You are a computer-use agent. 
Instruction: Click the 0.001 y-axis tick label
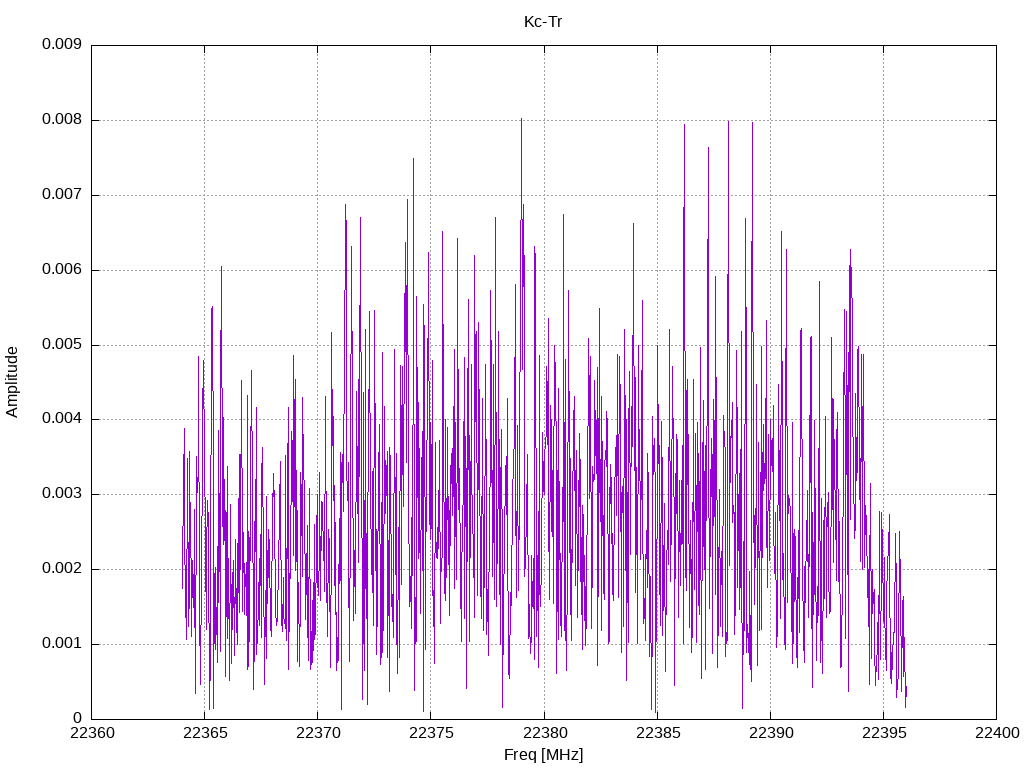(x=62, y=643)
